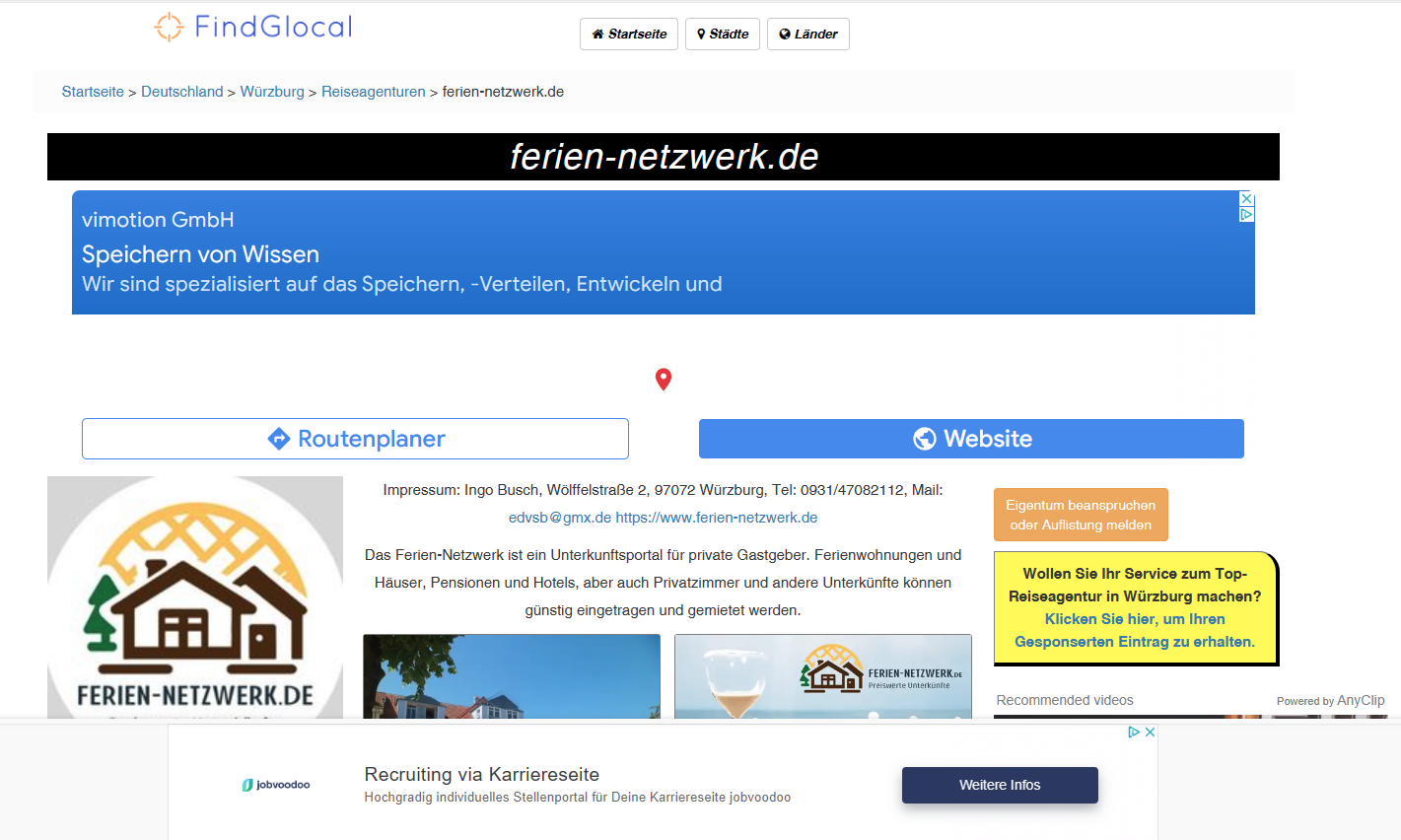Open the Startseite menu button
The width and height of the screenshot is (1401, 840).
click(x=629, y=34)
